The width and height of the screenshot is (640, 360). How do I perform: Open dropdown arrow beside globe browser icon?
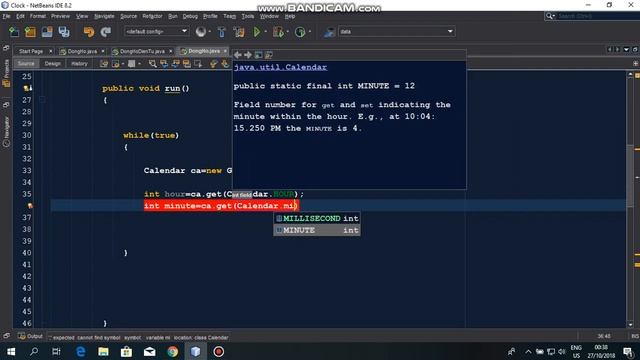(x=210, y=32)
